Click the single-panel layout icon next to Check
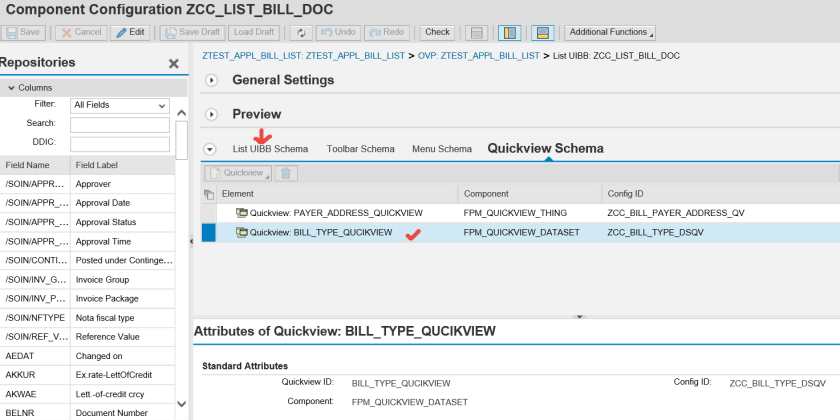 (x=476, y=33)
